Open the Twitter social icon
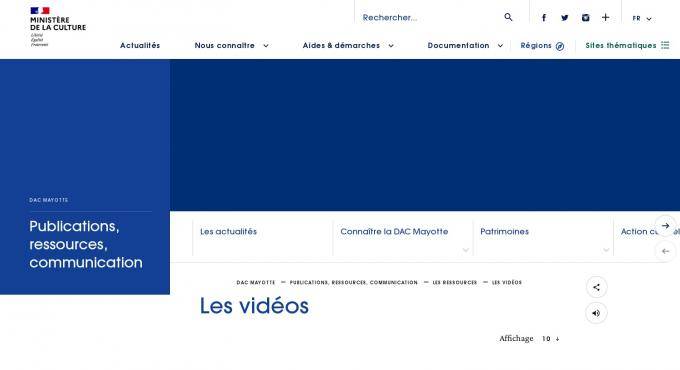 (564, 18)
